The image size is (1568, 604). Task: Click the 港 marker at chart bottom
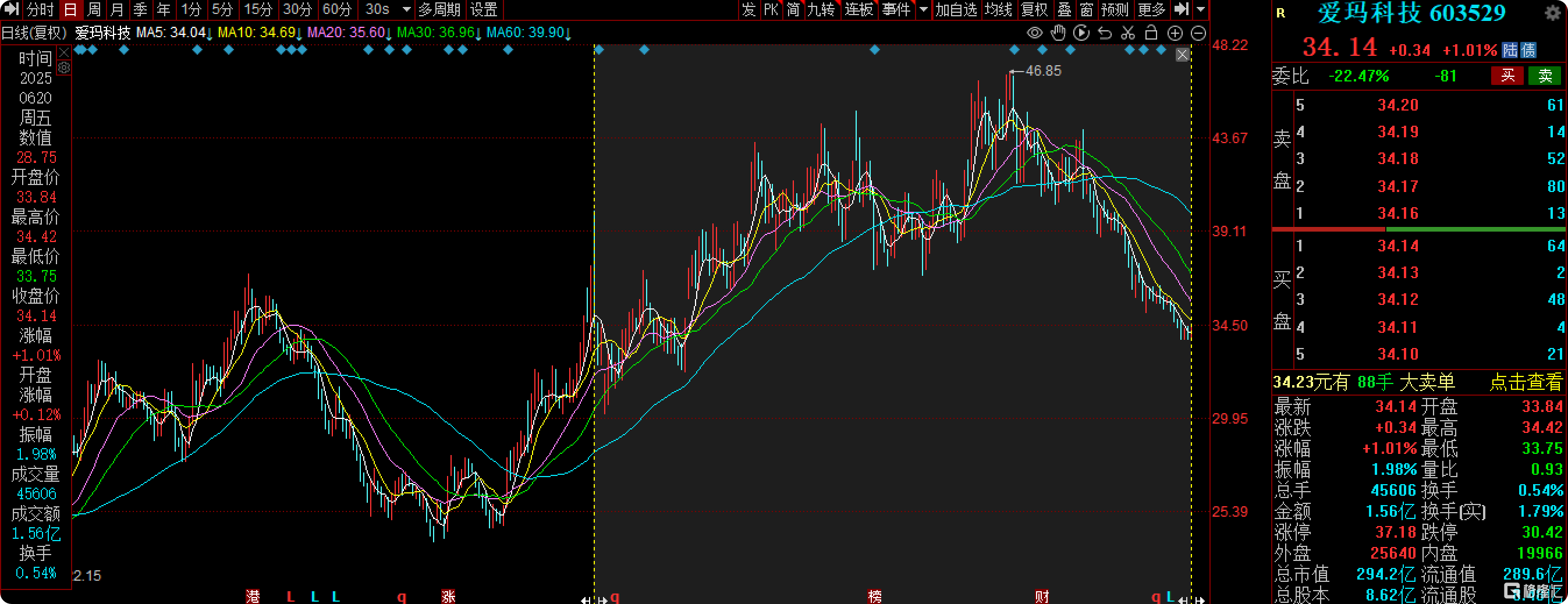click(x=253, y=596)
